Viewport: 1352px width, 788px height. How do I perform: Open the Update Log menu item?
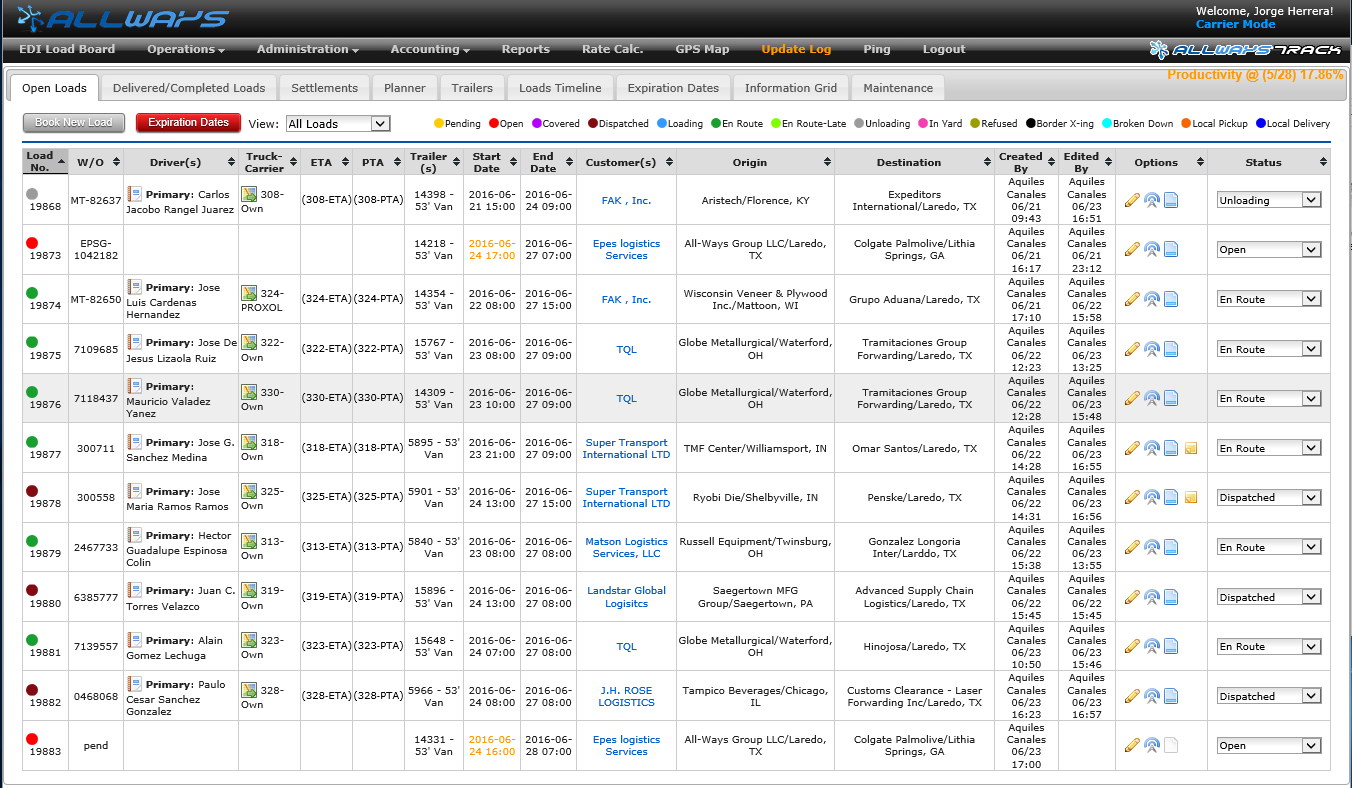point(796,49)
